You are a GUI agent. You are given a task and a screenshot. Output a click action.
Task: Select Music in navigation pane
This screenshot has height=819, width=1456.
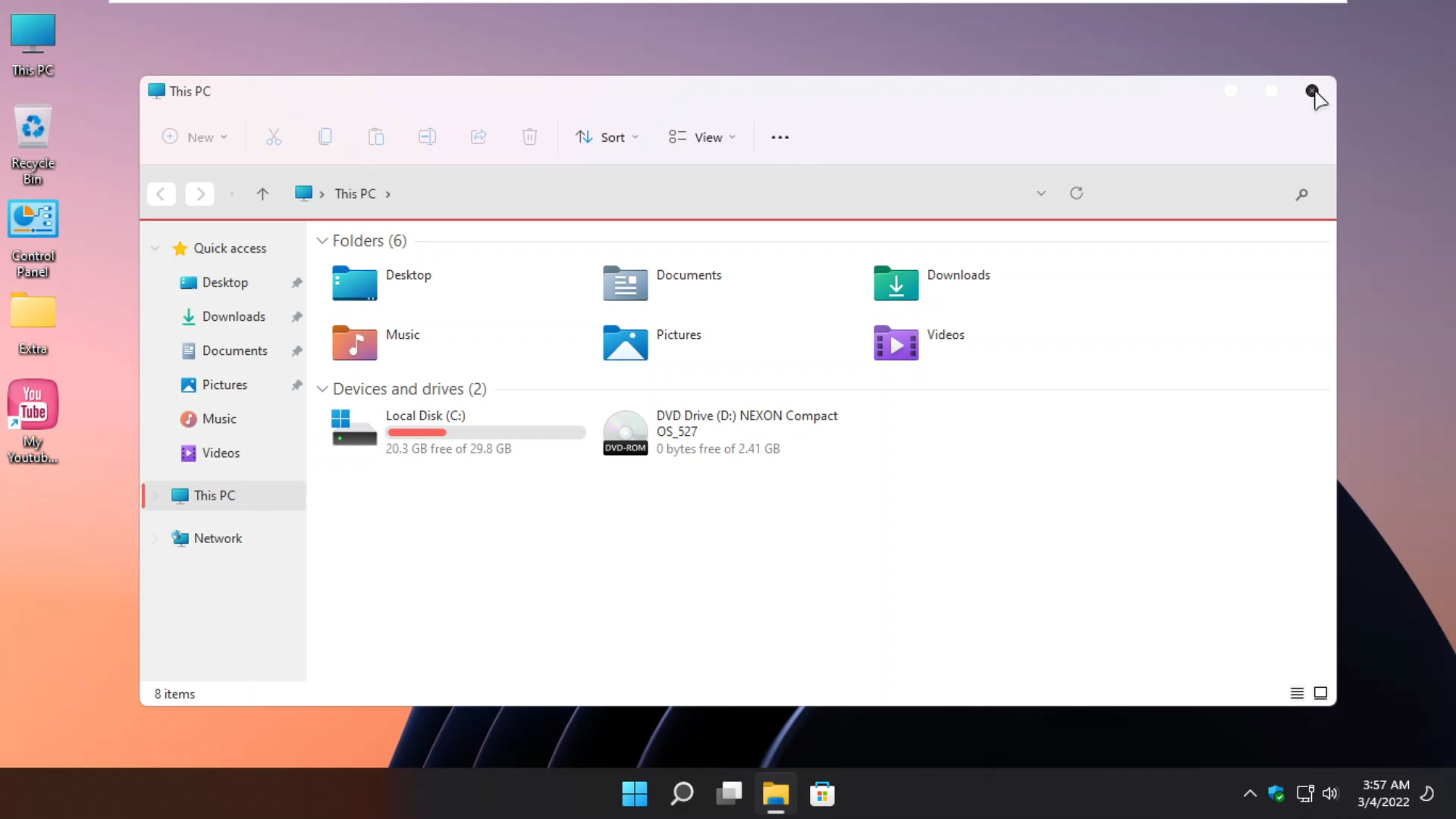coord(219,419)
